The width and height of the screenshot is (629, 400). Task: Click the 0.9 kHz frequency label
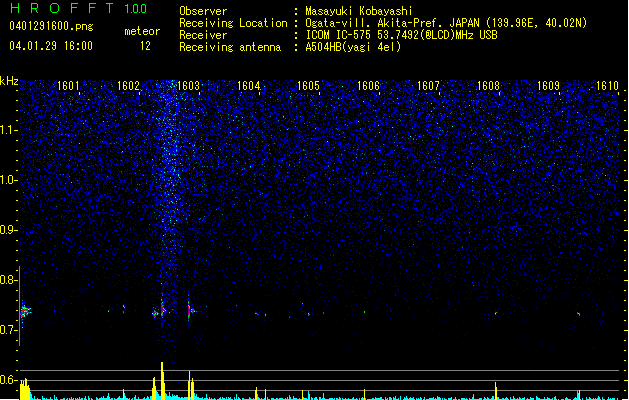tap(8, 230)
